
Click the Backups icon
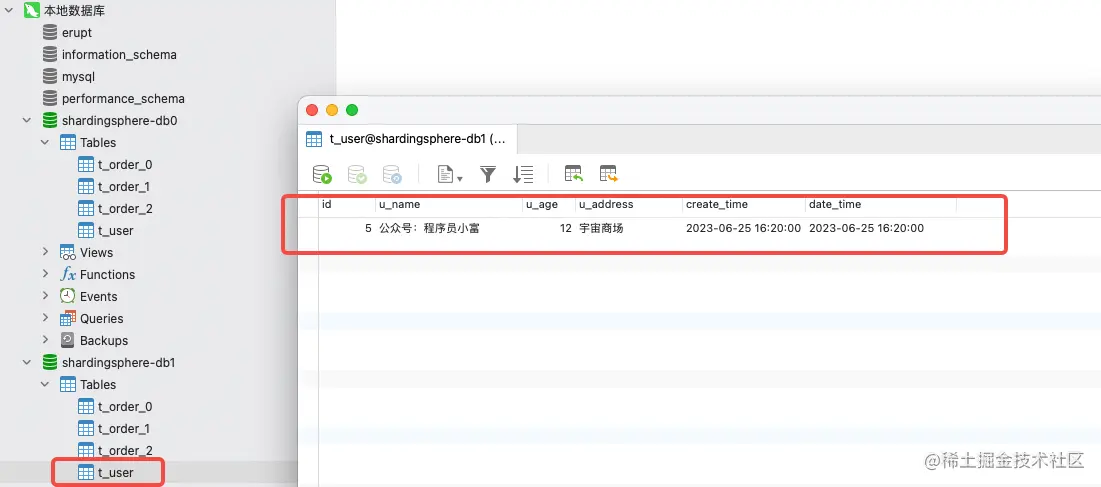coord(67,340)
